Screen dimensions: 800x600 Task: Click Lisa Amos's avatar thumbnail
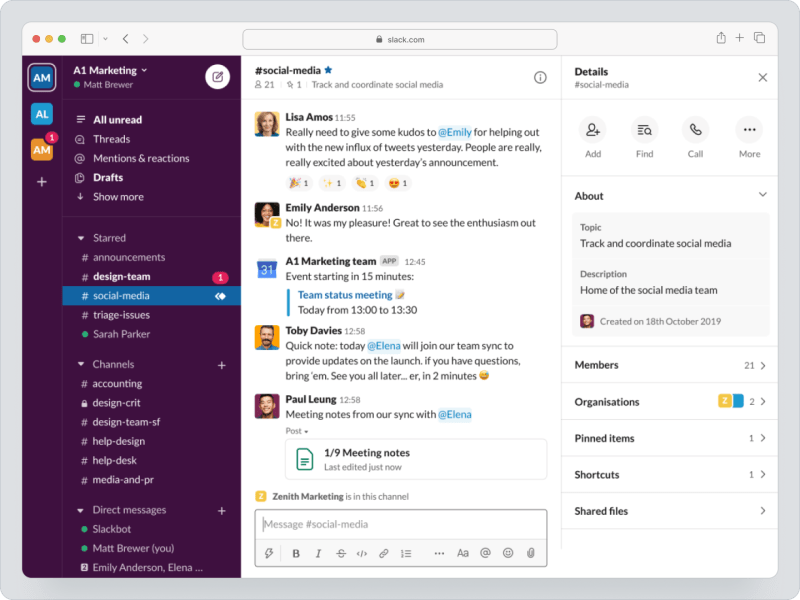click(267, 124)
